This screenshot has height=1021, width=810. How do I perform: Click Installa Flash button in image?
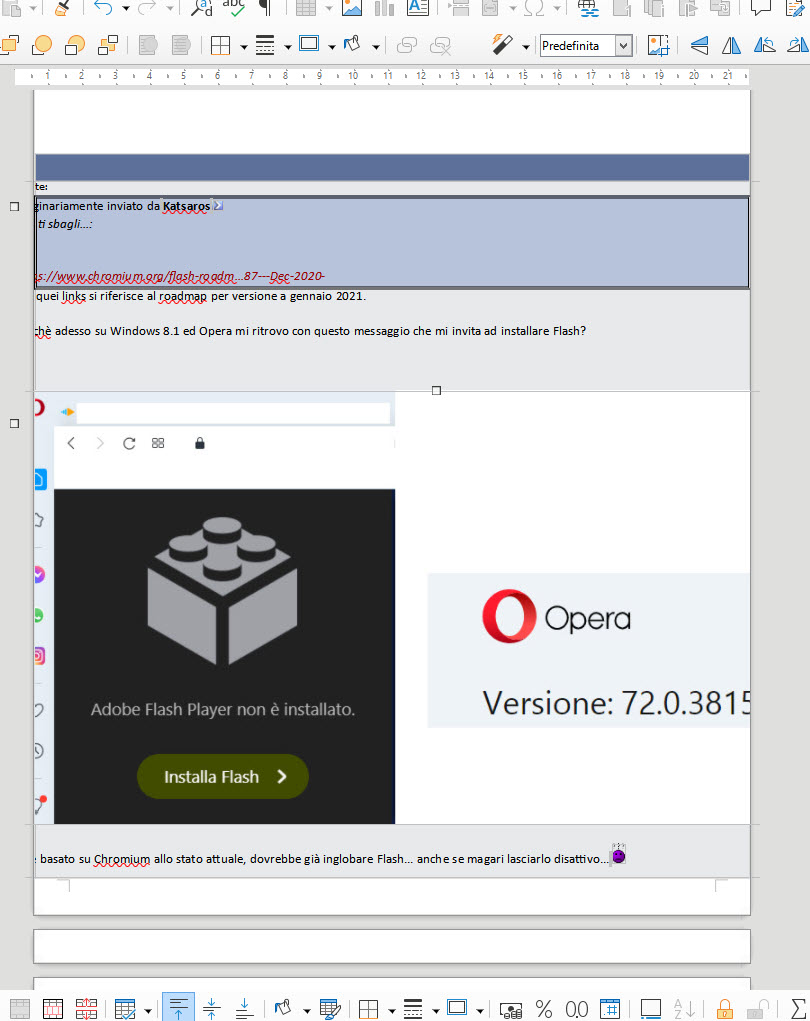223,777
